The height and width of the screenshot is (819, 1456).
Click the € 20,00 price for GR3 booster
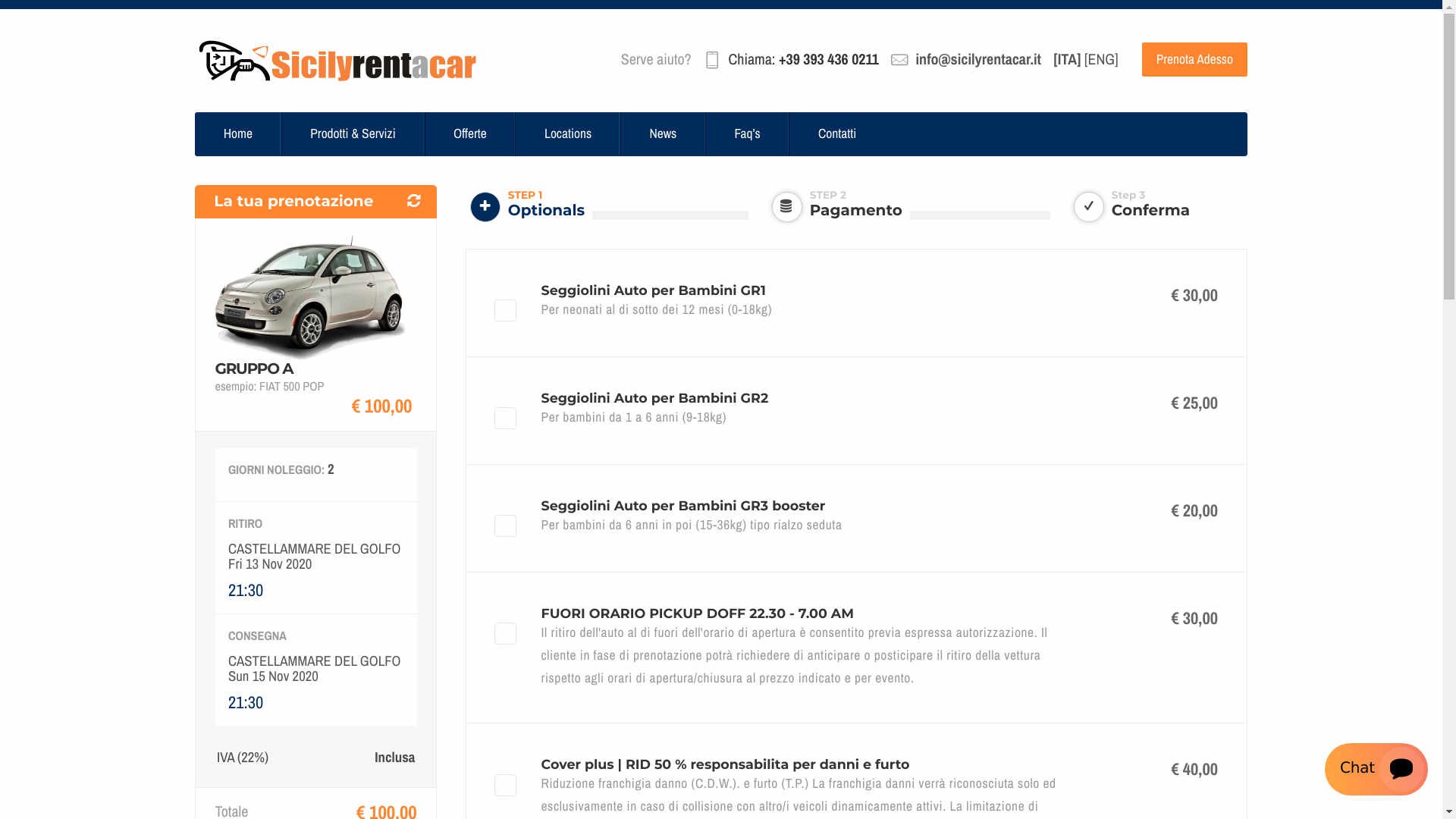[x=1194, y=510]
